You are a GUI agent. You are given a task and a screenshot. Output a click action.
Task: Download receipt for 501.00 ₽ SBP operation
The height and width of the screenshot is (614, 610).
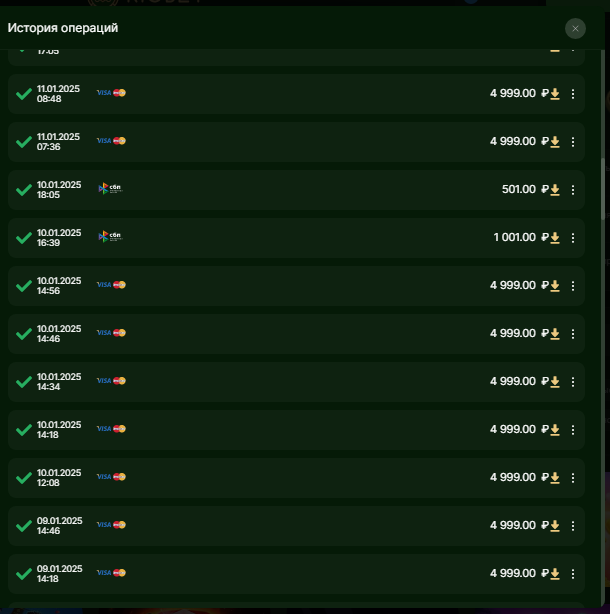(555, 190)
